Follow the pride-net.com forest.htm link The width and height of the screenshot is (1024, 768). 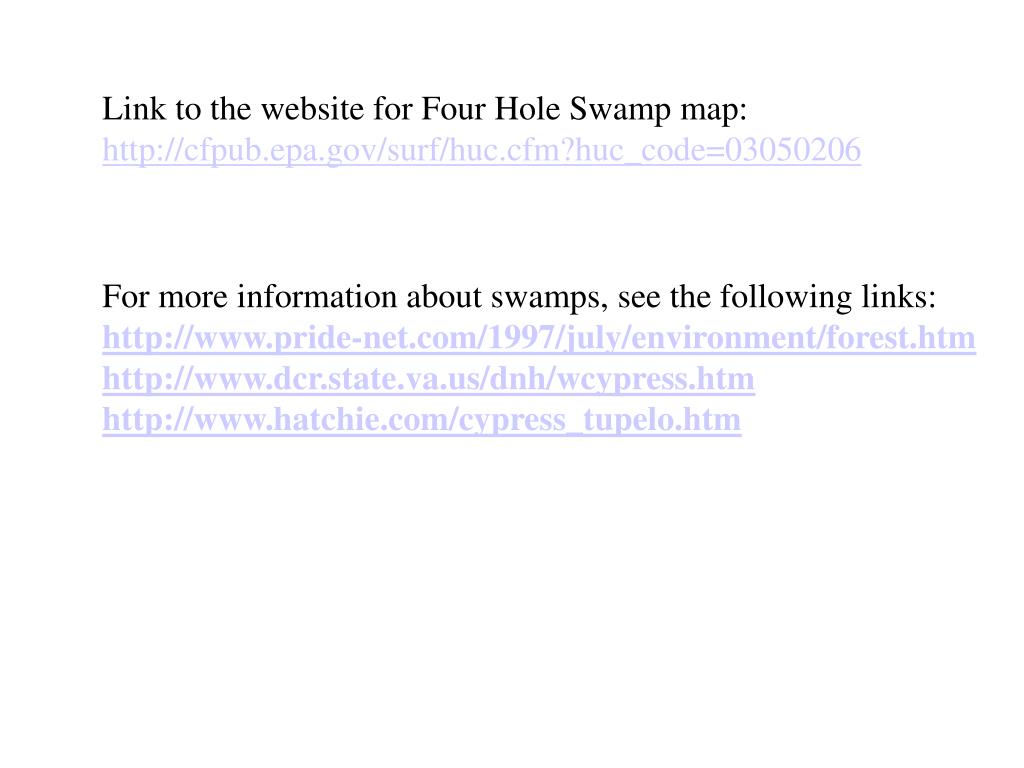539,338
